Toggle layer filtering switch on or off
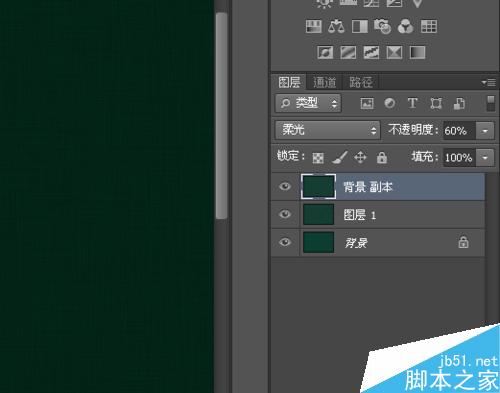 click(490, 103)
